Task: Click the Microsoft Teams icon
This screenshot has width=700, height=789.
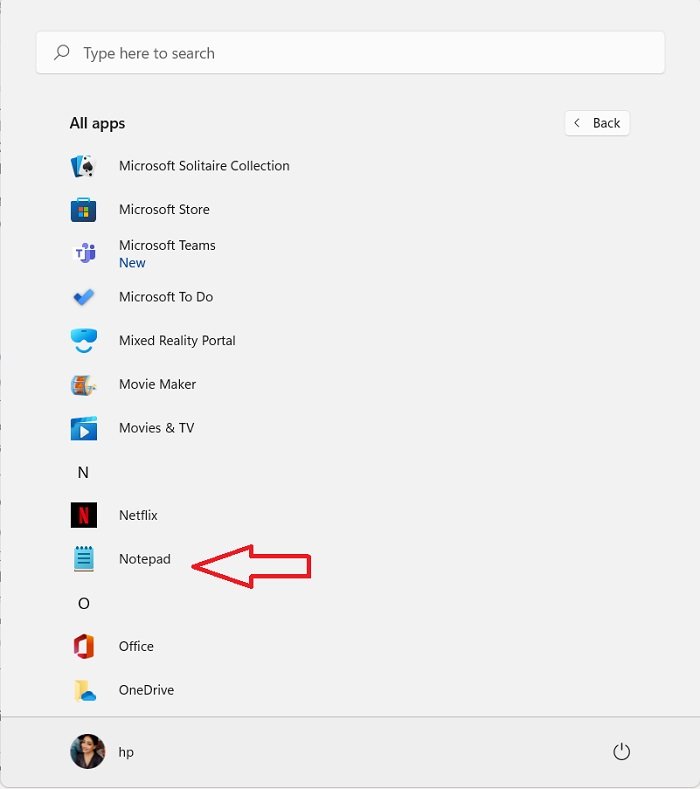Action: click(x=85, y=253)
